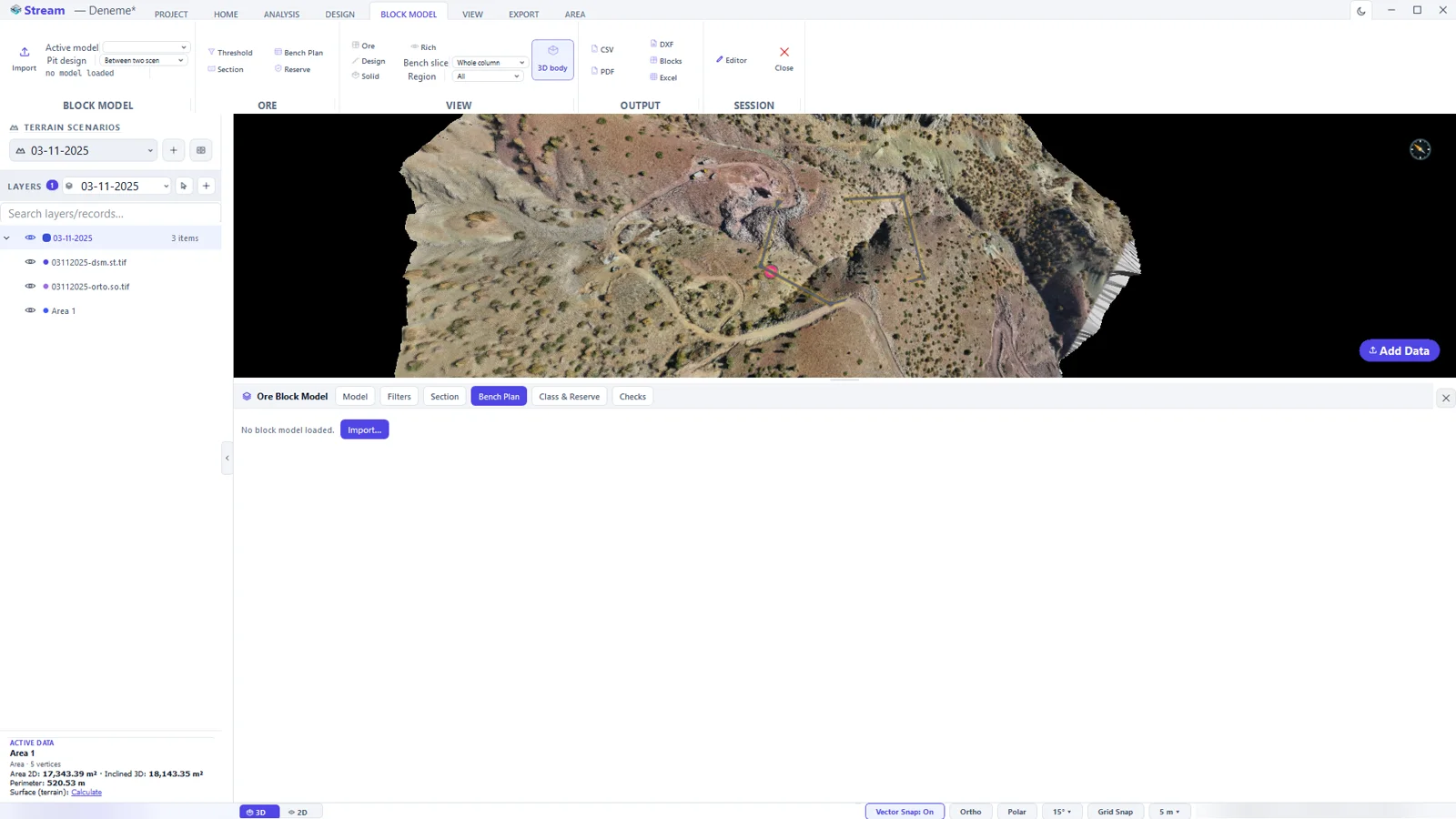Hide the 03112025-dsm.st.tif layer
The image size is (1456, 819).
pos(30,262)
